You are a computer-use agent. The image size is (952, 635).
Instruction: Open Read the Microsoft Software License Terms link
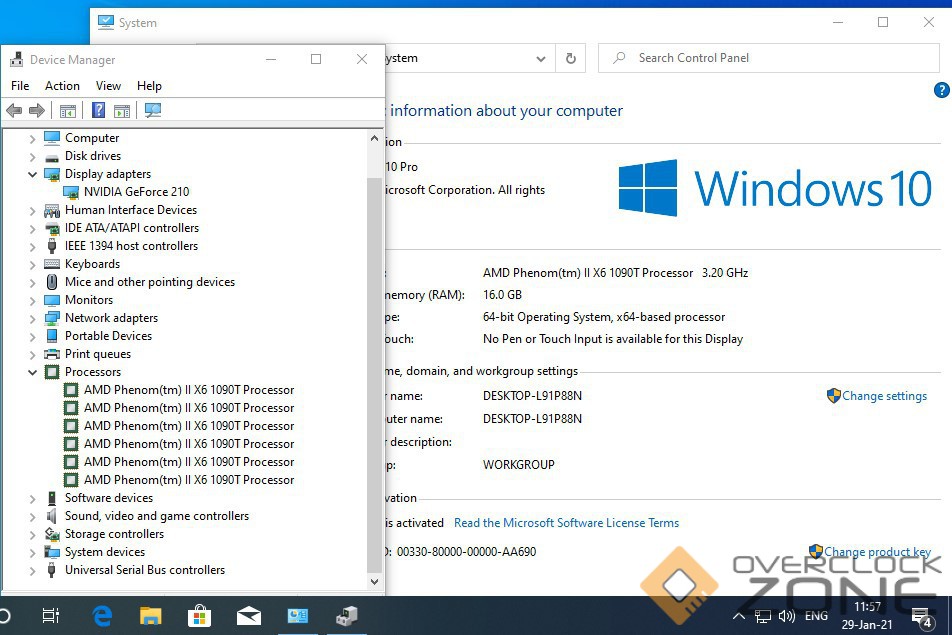[x=566, y=523]
